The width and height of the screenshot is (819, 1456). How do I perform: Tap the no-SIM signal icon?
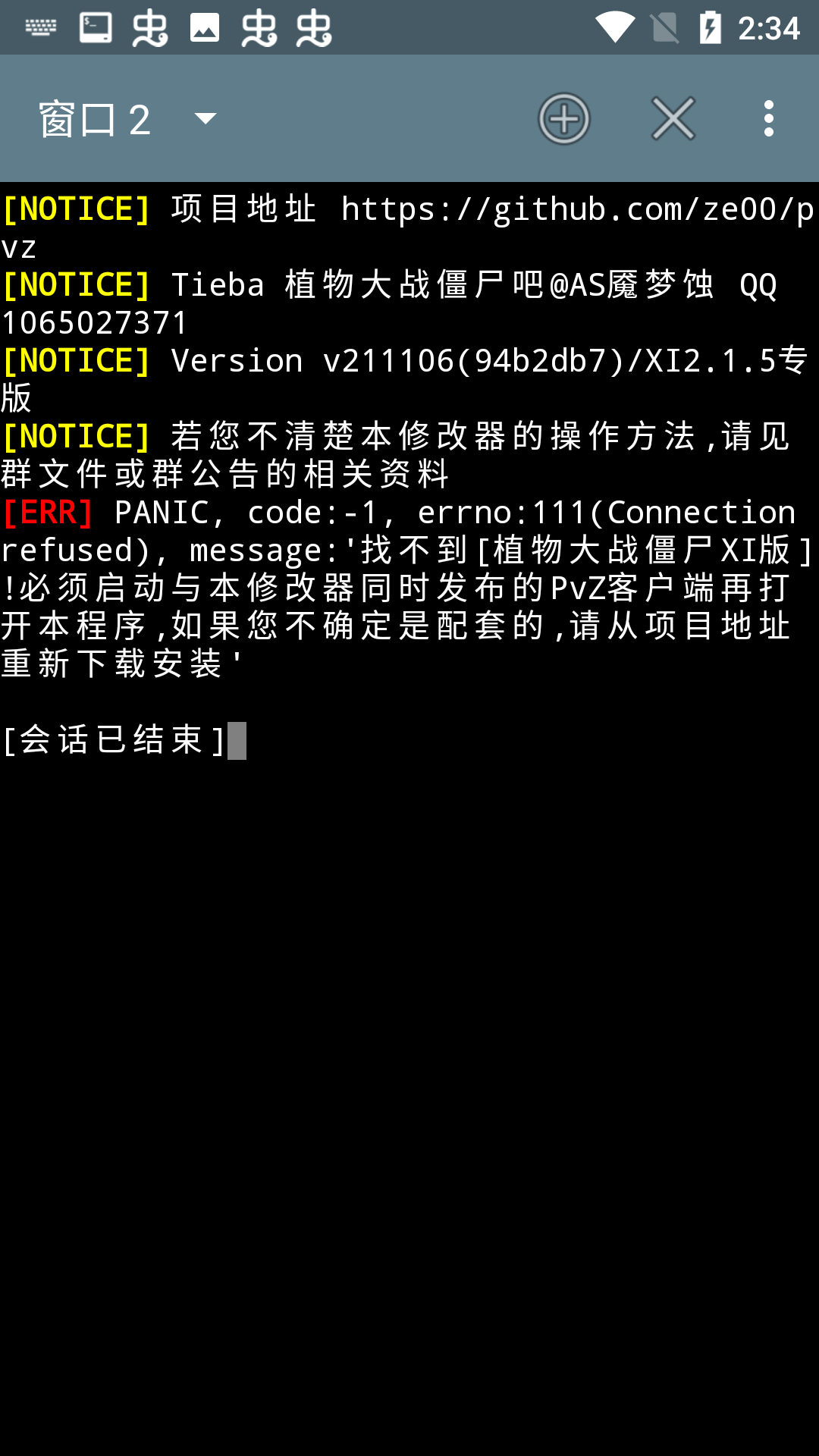[665, 28]
